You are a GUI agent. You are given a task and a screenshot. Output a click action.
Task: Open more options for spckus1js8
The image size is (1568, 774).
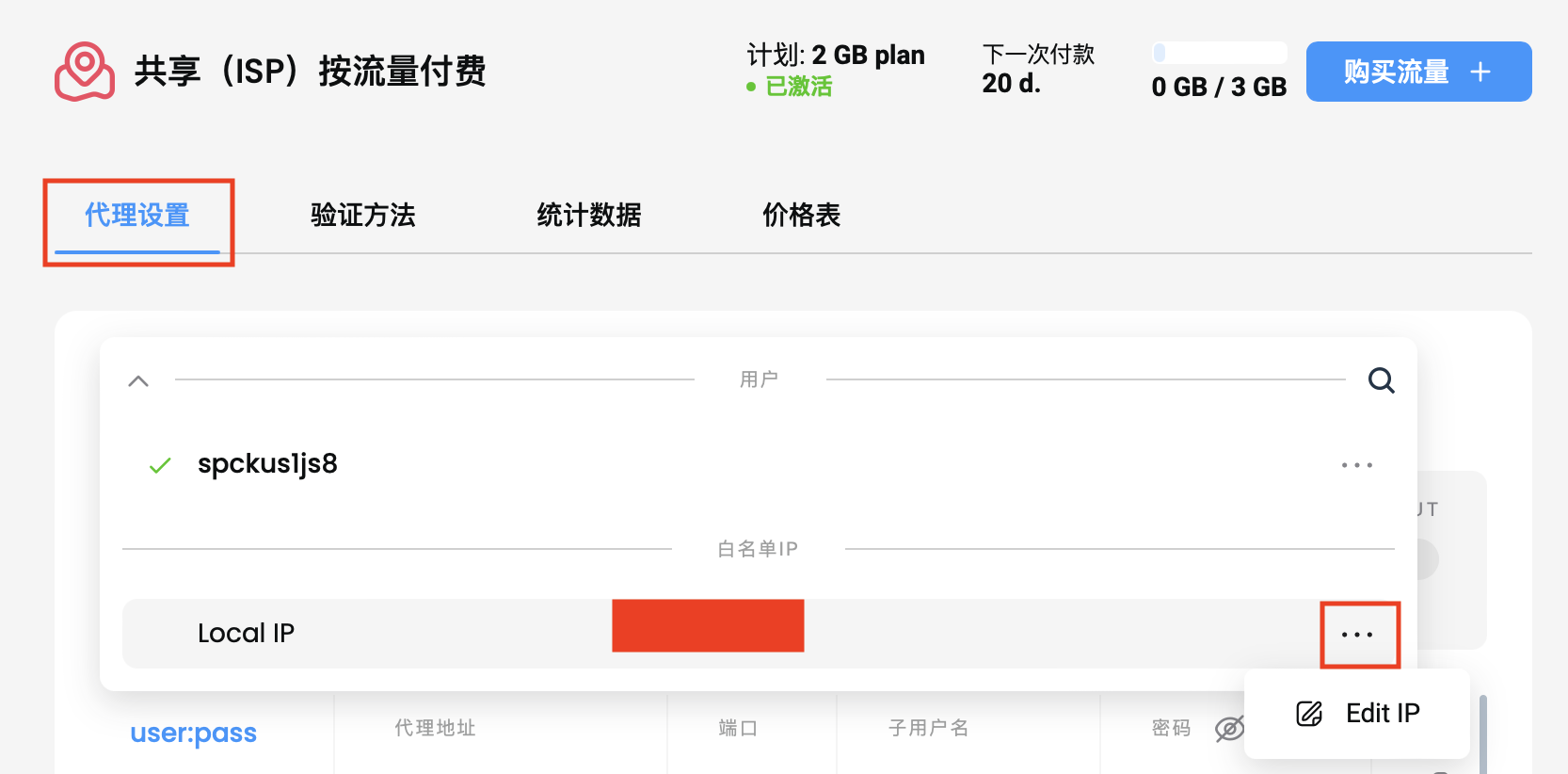(1357, 465)
